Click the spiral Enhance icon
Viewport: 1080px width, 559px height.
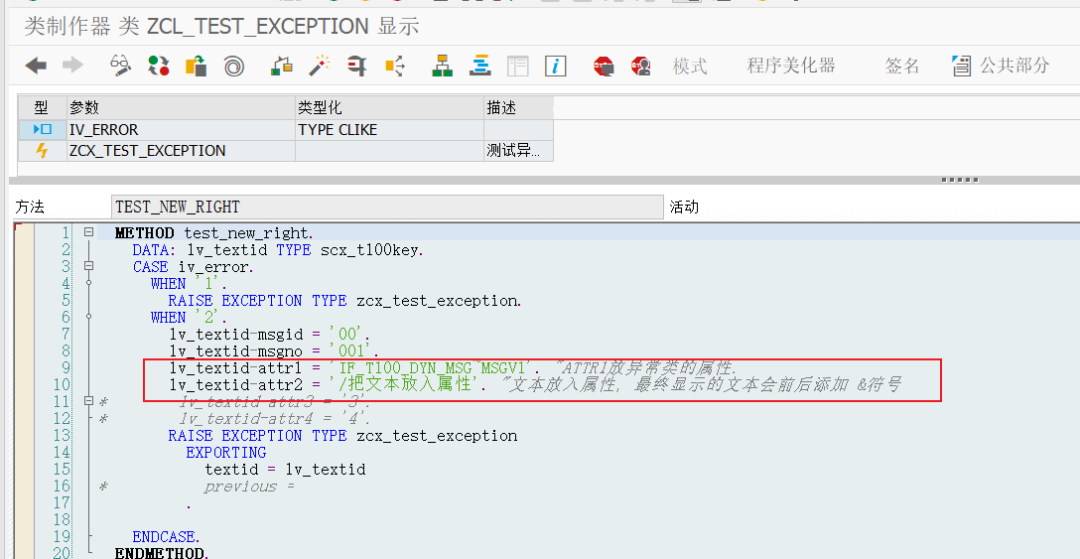234,66
